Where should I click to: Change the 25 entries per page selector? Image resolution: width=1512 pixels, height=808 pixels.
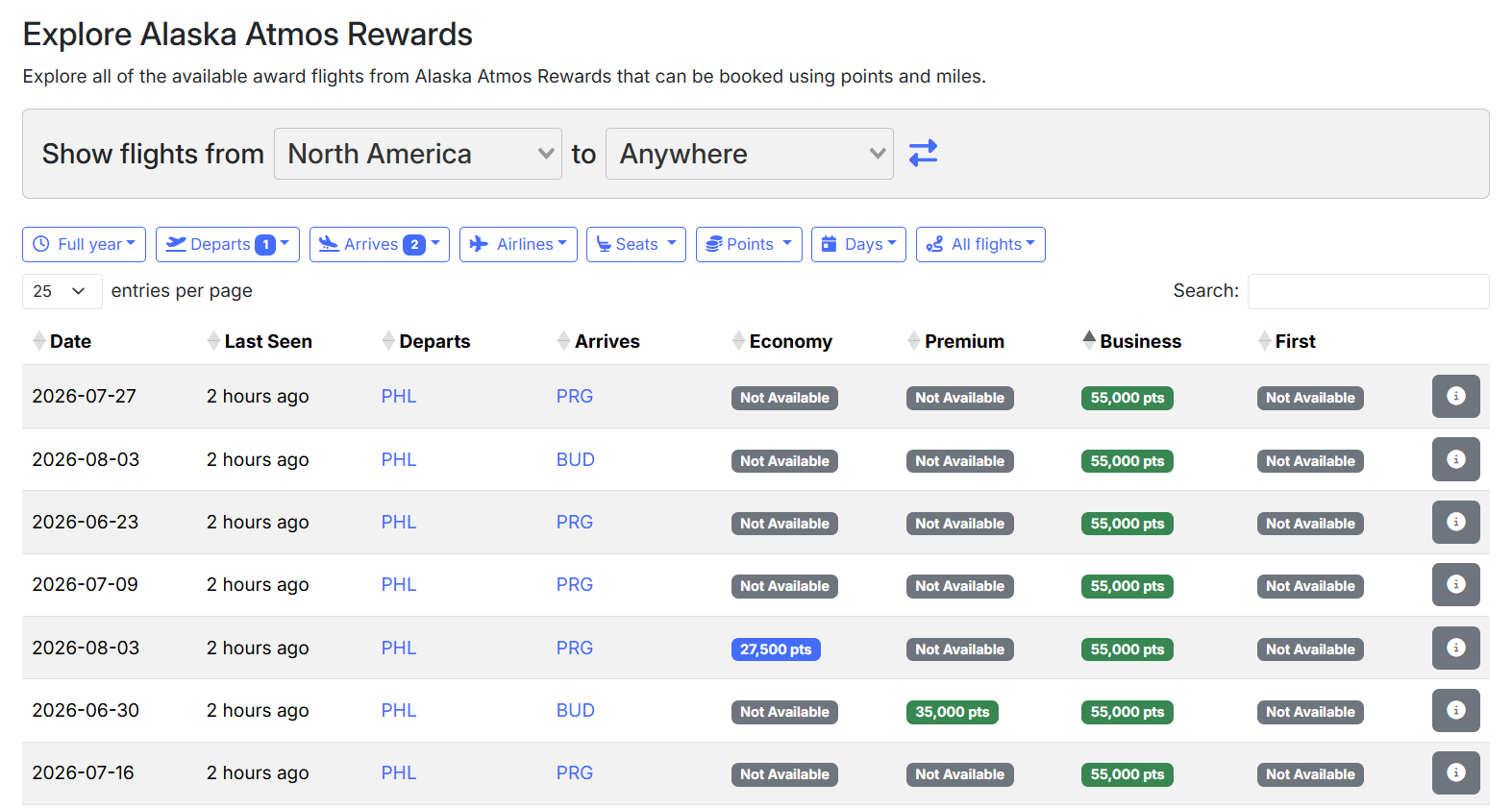pyautogui.click(x=62, y=291)
